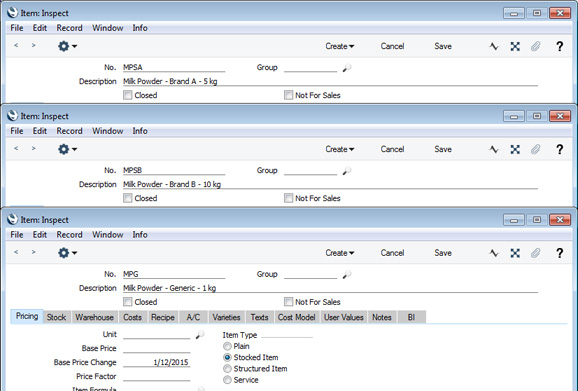Open help question mark in MPSB window
578x391 pixels.
(560, 149)
